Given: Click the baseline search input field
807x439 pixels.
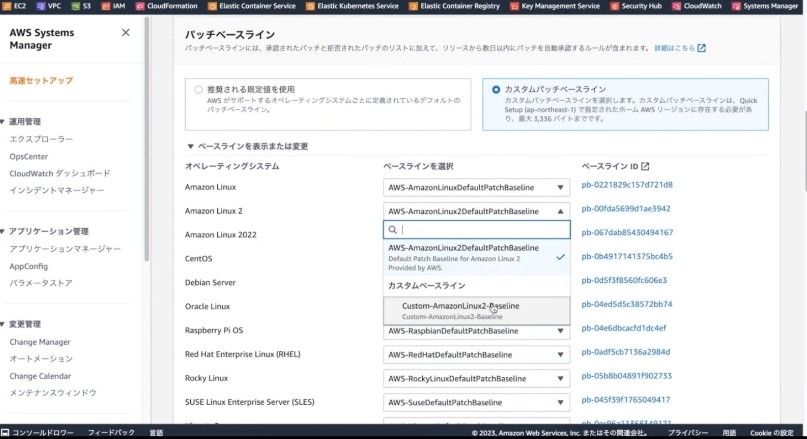Looking at the screenshot, I should (477, 230).
